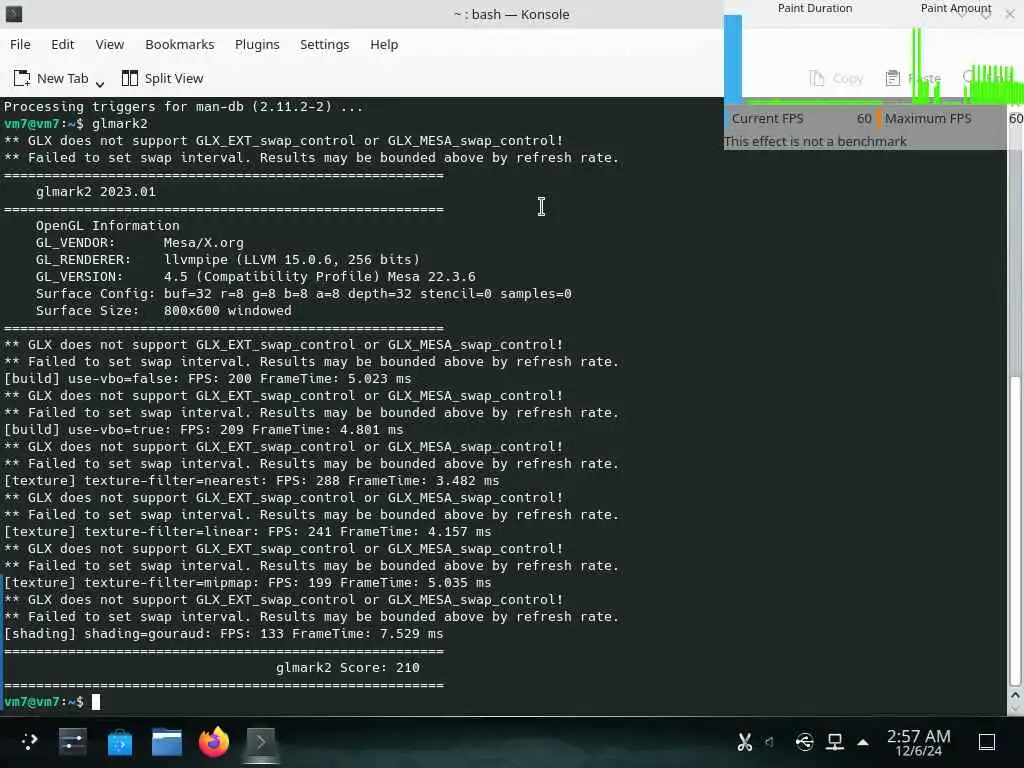
Task: Click the Show Desktop button
Action: [987, 742]
